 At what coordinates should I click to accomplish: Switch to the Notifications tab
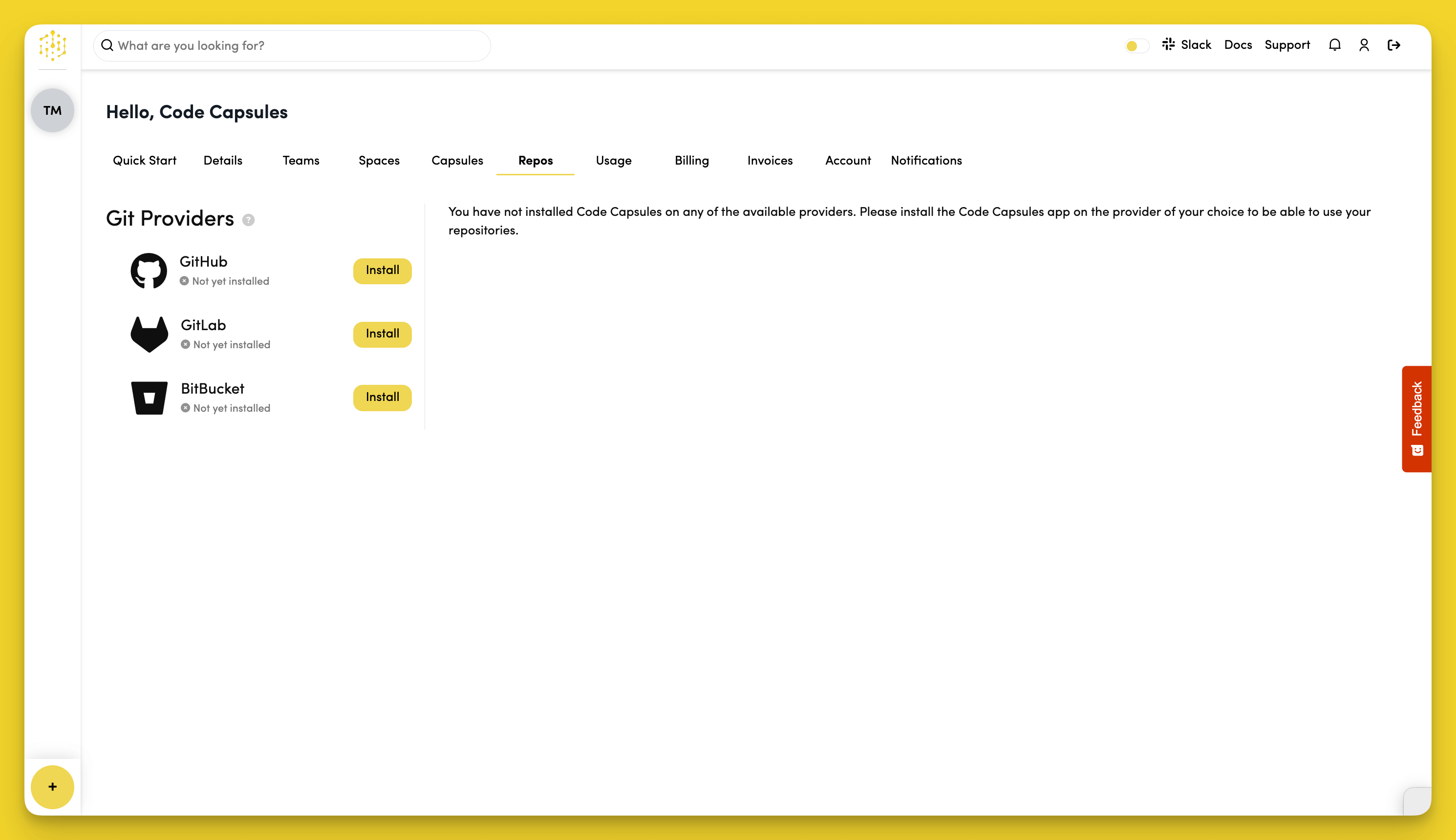pos(926,160)
